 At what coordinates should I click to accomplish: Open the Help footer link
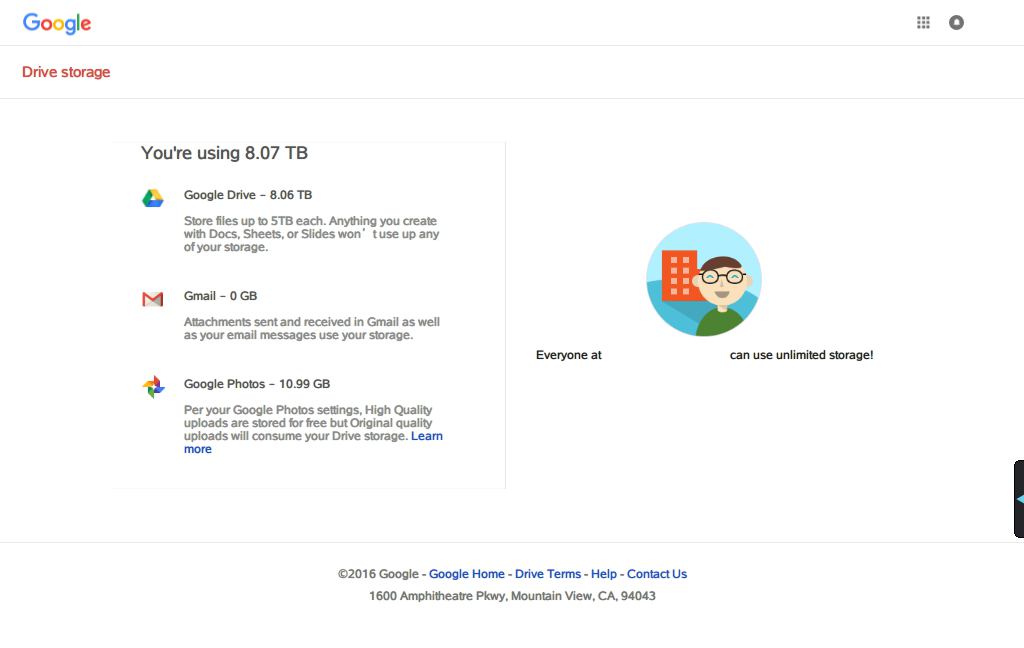pyautogui.click(x=603, y=574)
